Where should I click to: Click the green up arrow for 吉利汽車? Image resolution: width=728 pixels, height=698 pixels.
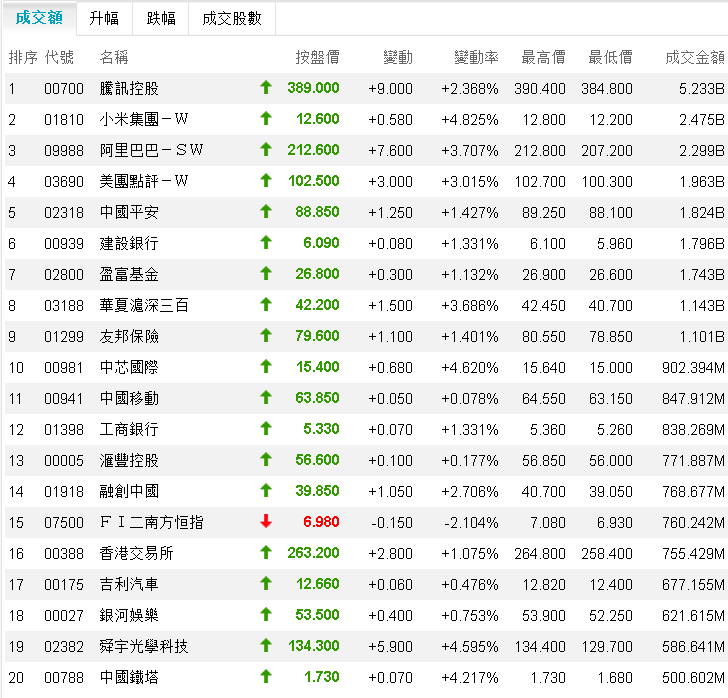tap(266, 584)
